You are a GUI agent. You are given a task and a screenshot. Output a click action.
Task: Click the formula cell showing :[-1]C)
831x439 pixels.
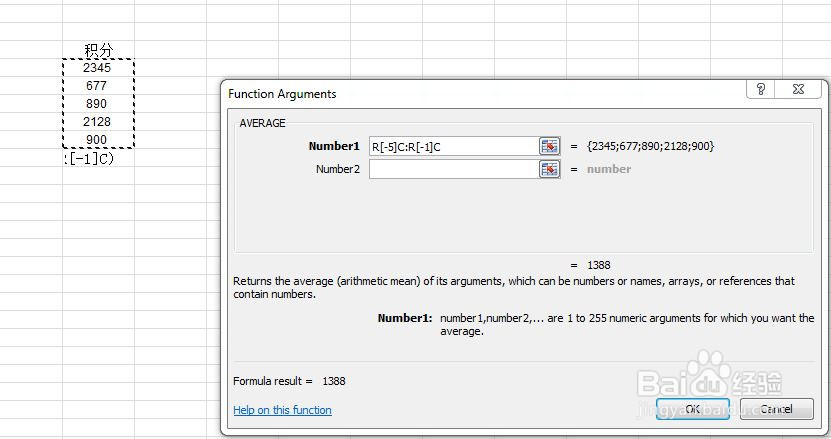[99, 158]
